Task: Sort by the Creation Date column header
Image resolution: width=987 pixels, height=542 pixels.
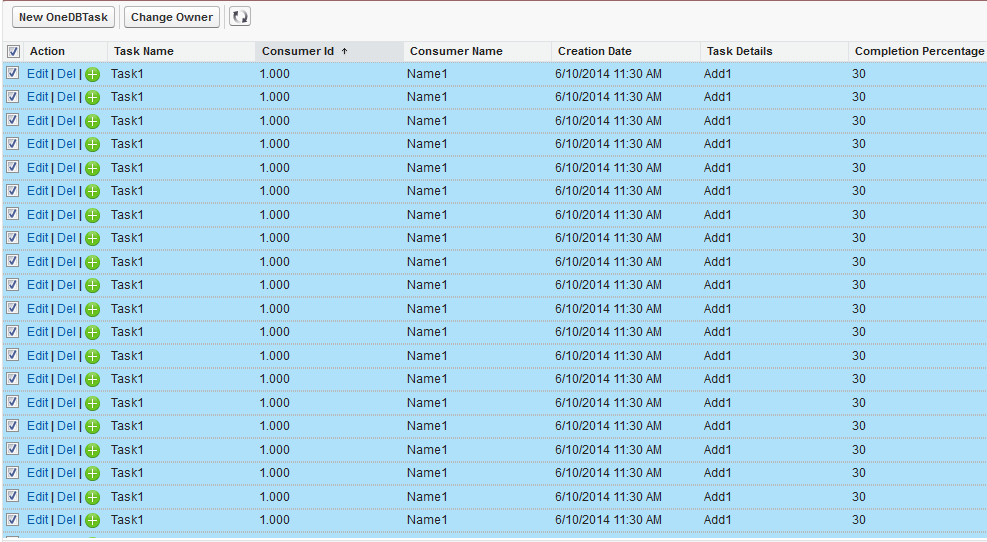Action: point(594,51)
